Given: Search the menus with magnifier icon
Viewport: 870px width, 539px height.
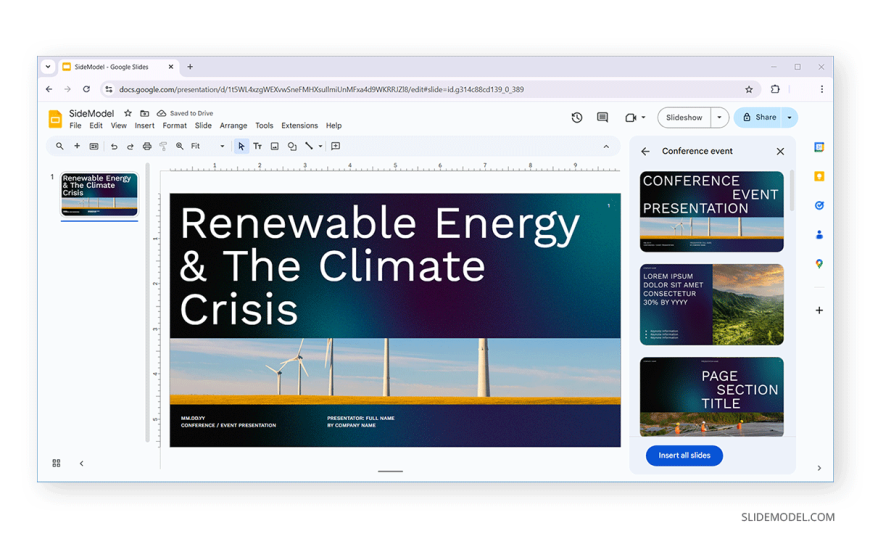Looking at the screenshot, I should 59,147.
